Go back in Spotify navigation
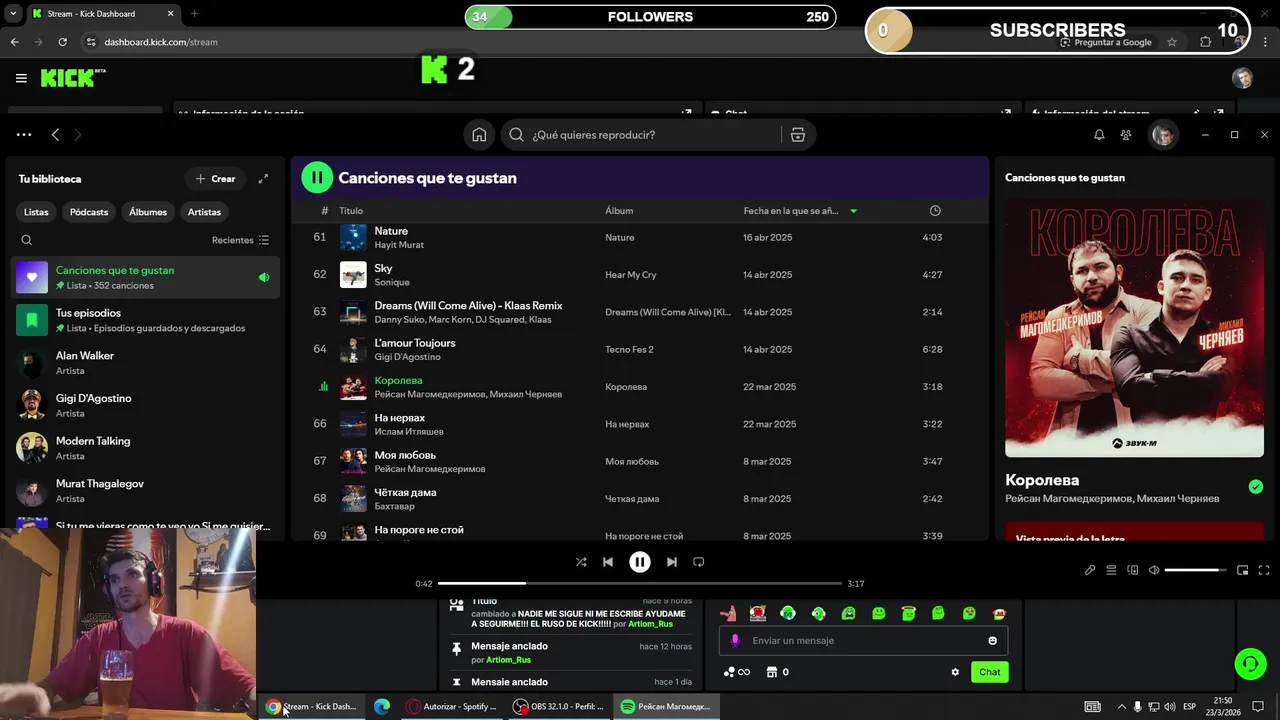 coord(55,135)
